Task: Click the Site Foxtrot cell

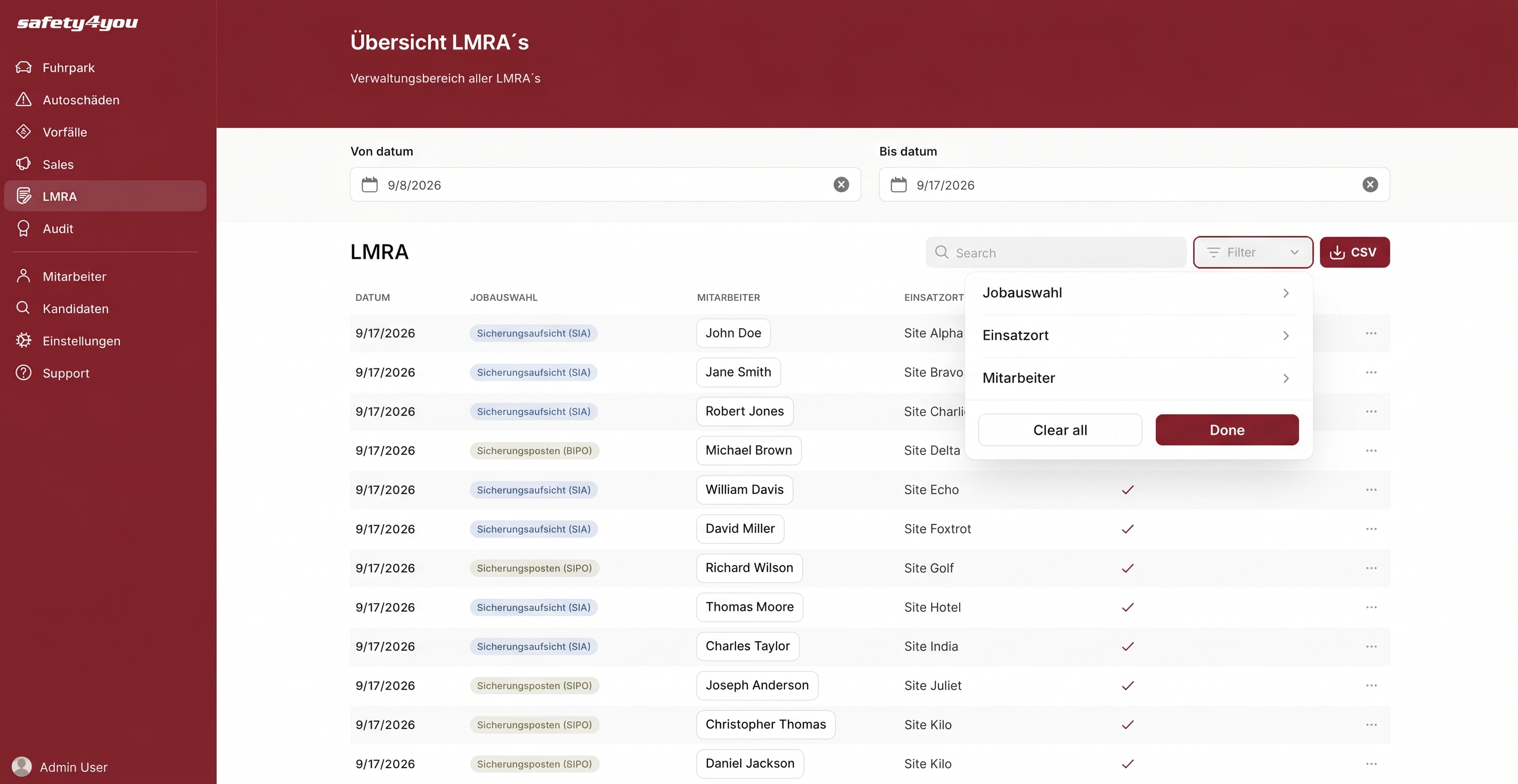Action: coord(937,529)
